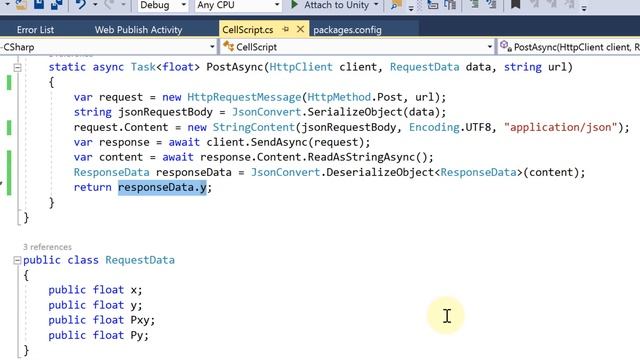Click DeserializeObject in the responseData line
The width and height of the screenshot is (640, 360).
pos(380,172)
